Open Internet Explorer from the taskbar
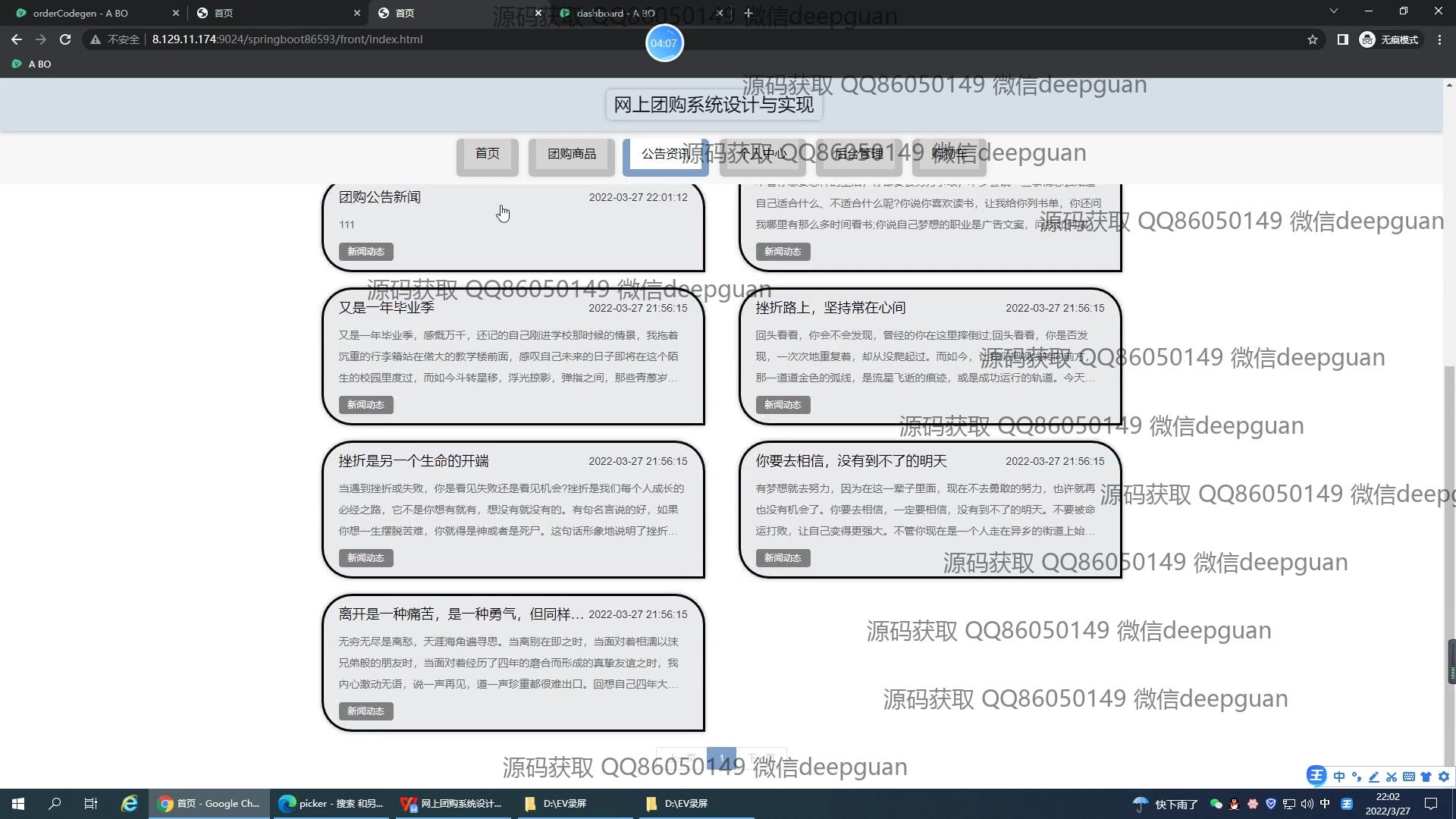 tap(130, 803)
